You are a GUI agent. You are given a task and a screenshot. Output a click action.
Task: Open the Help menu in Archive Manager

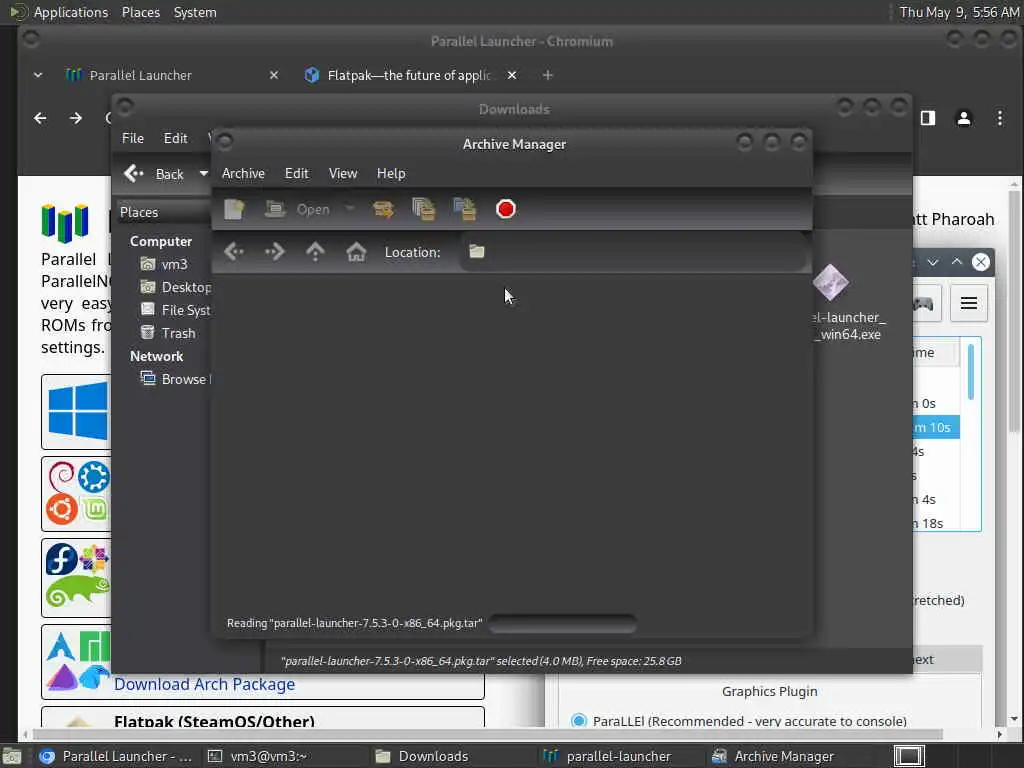point(391,173)
